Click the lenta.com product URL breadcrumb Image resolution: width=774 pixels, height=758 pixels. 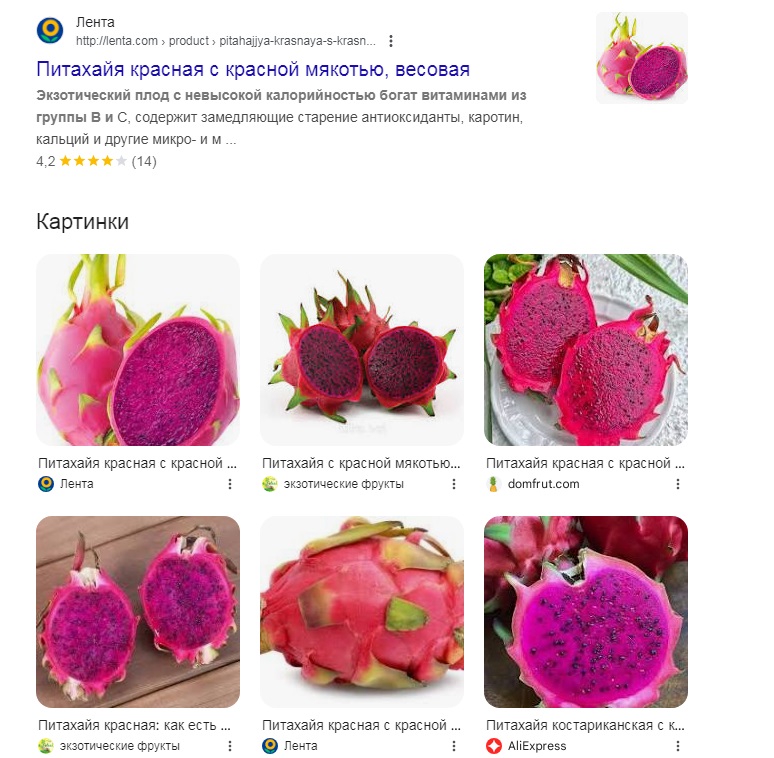226,41
